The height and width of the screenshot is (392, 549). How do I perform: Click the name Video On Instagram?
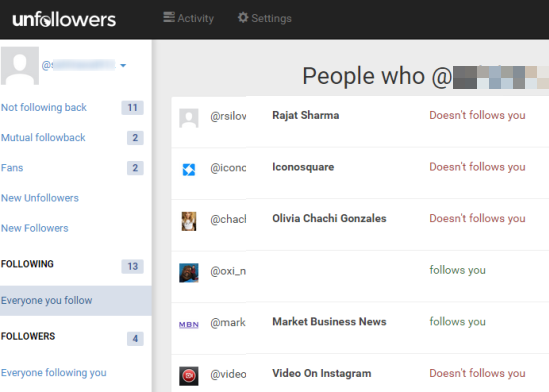pyautogui.click(x=321, y=373)
